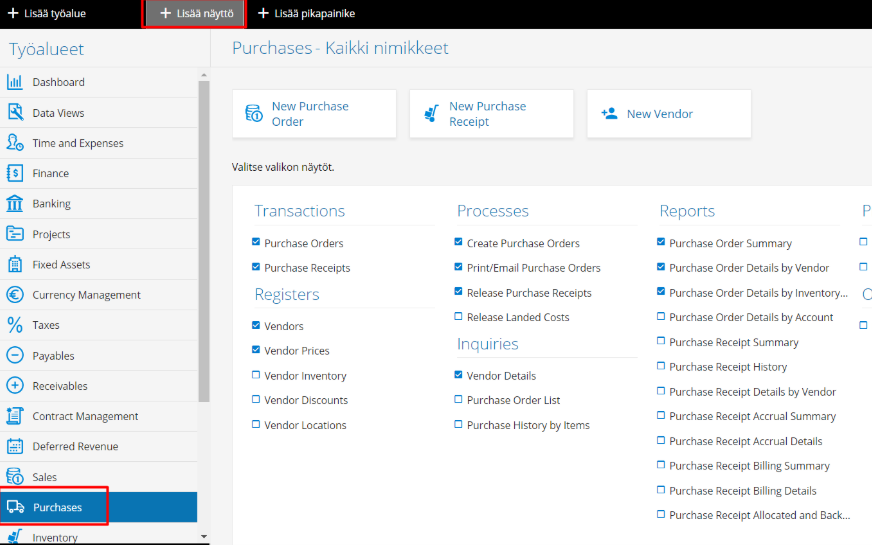Check the Release Landed Costs box
Image resolution: width=872 pixels, height=545 pixels.
pos(458,316)
